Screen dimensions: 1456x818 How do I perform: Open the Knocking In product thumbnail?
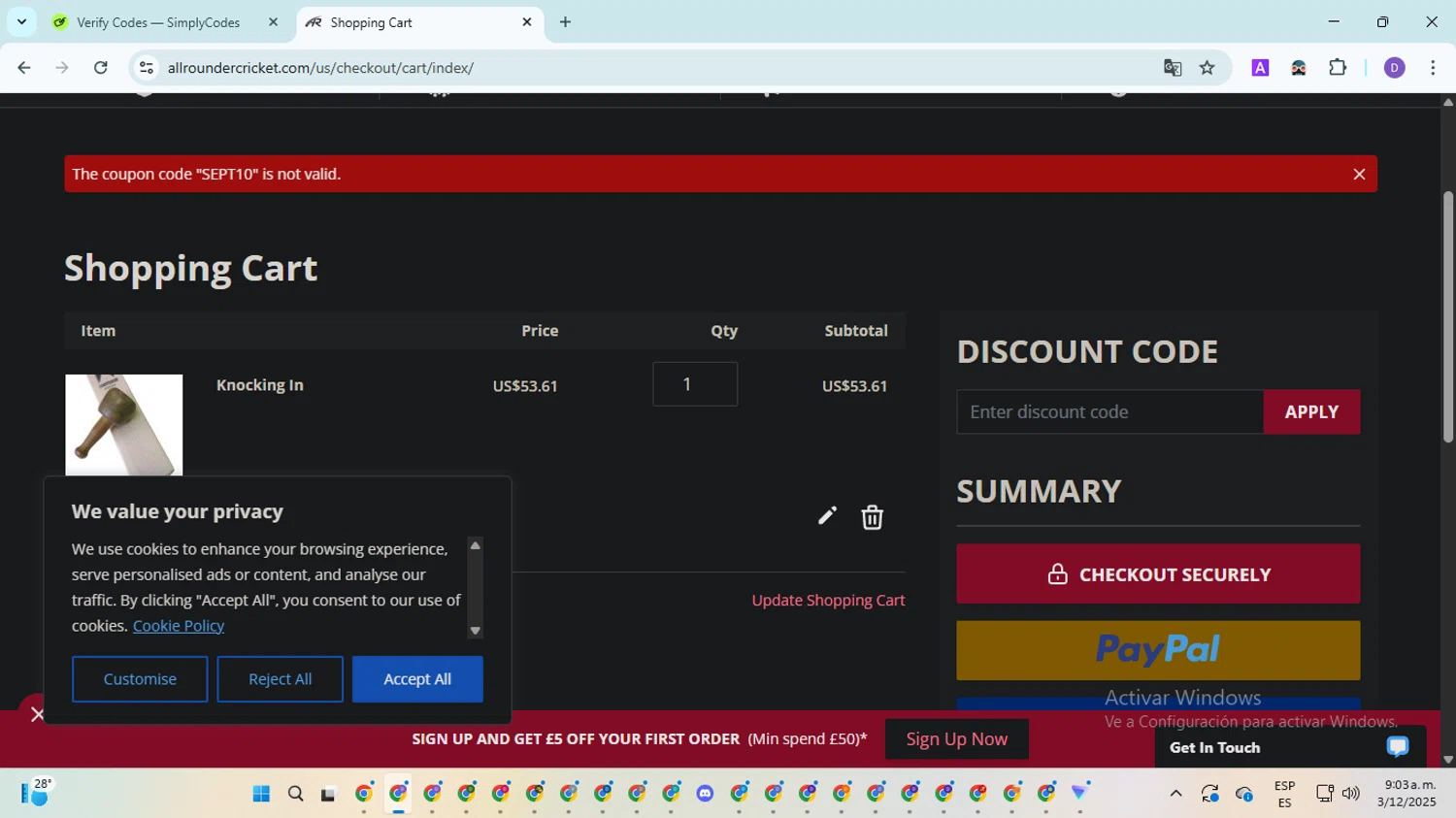[123, 425]
